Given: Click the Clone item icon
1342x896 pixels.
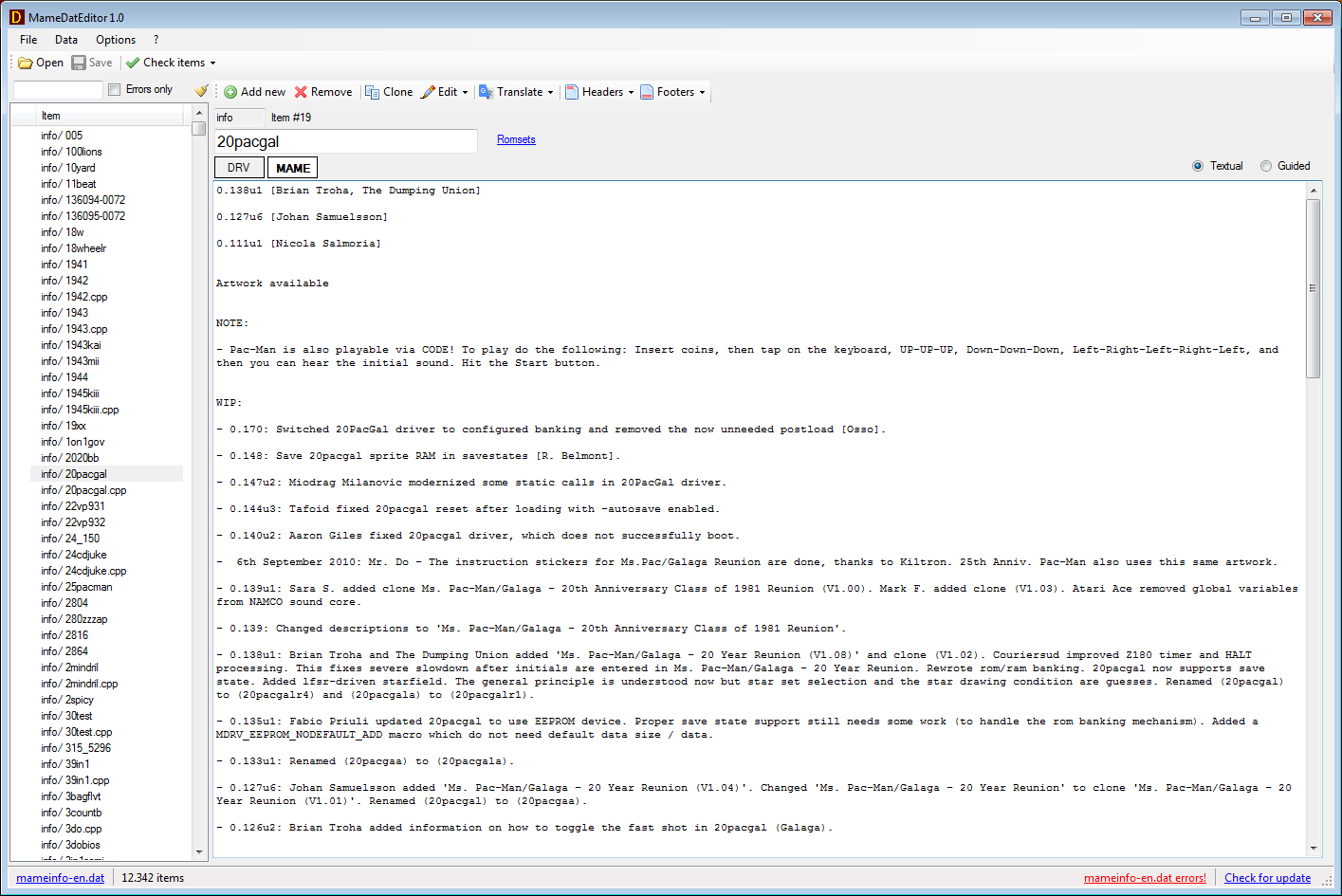Looking at the screenshot, I should tap(373, 92).
